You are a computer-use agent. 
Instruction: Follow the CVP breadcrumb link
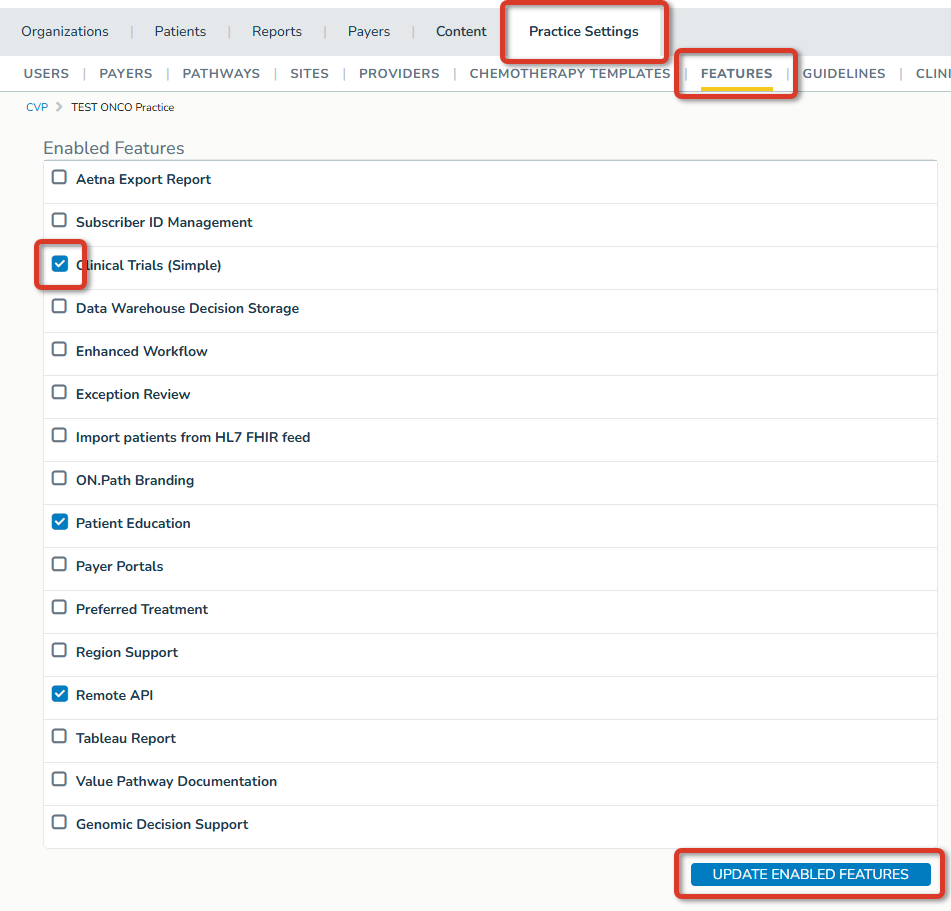(37, 106)
